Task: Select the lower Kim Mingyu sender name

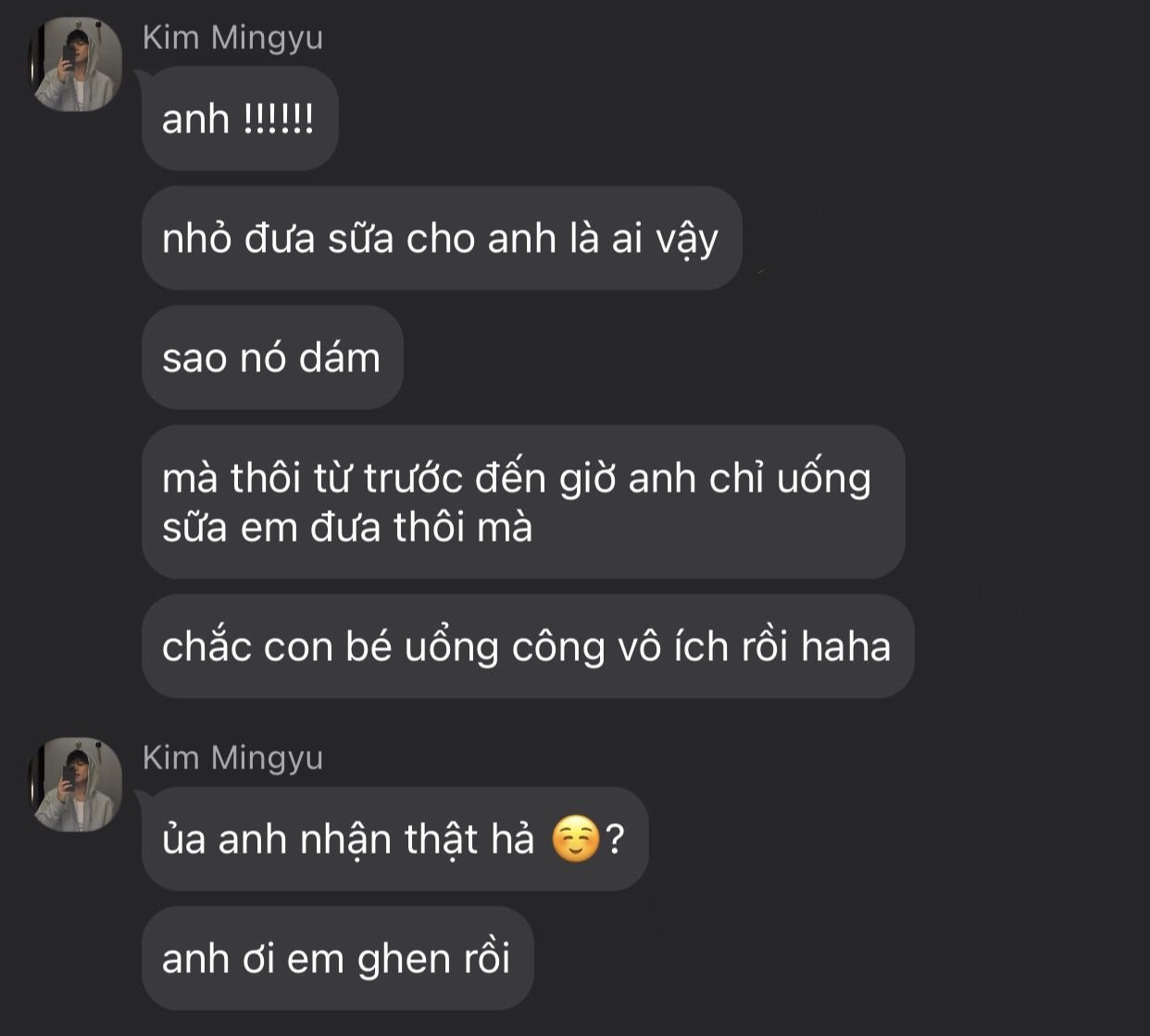Action: pyautogui.click(x=233, y=758)
